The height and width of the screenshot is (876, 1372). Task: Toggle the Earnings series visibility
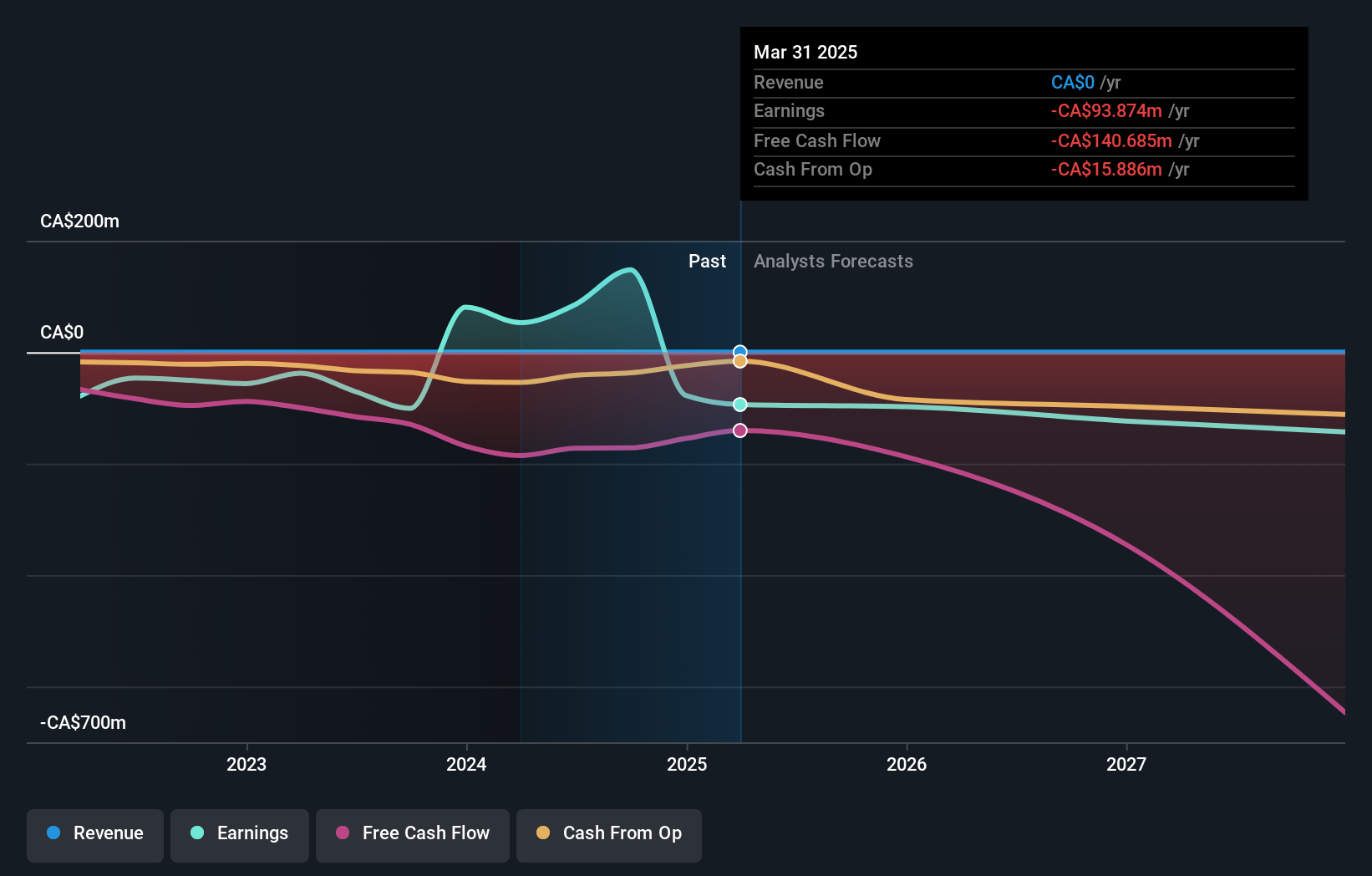[240, 834]
